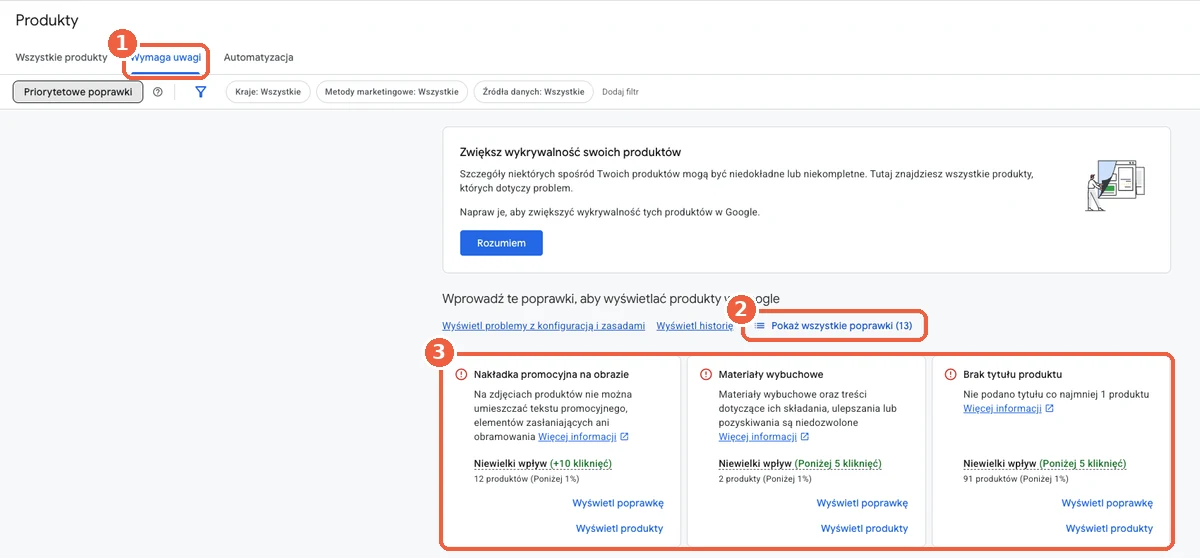Open external link icon in Nakładka promocyjna card
Viewport: 1200px width, 558px height.
click(624, 437)
